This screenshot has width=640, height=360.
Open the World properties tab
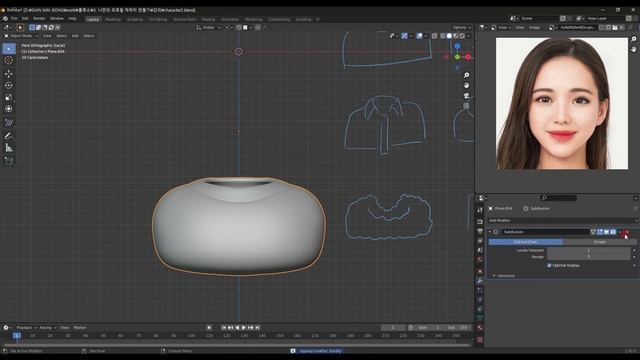(480, 260)
